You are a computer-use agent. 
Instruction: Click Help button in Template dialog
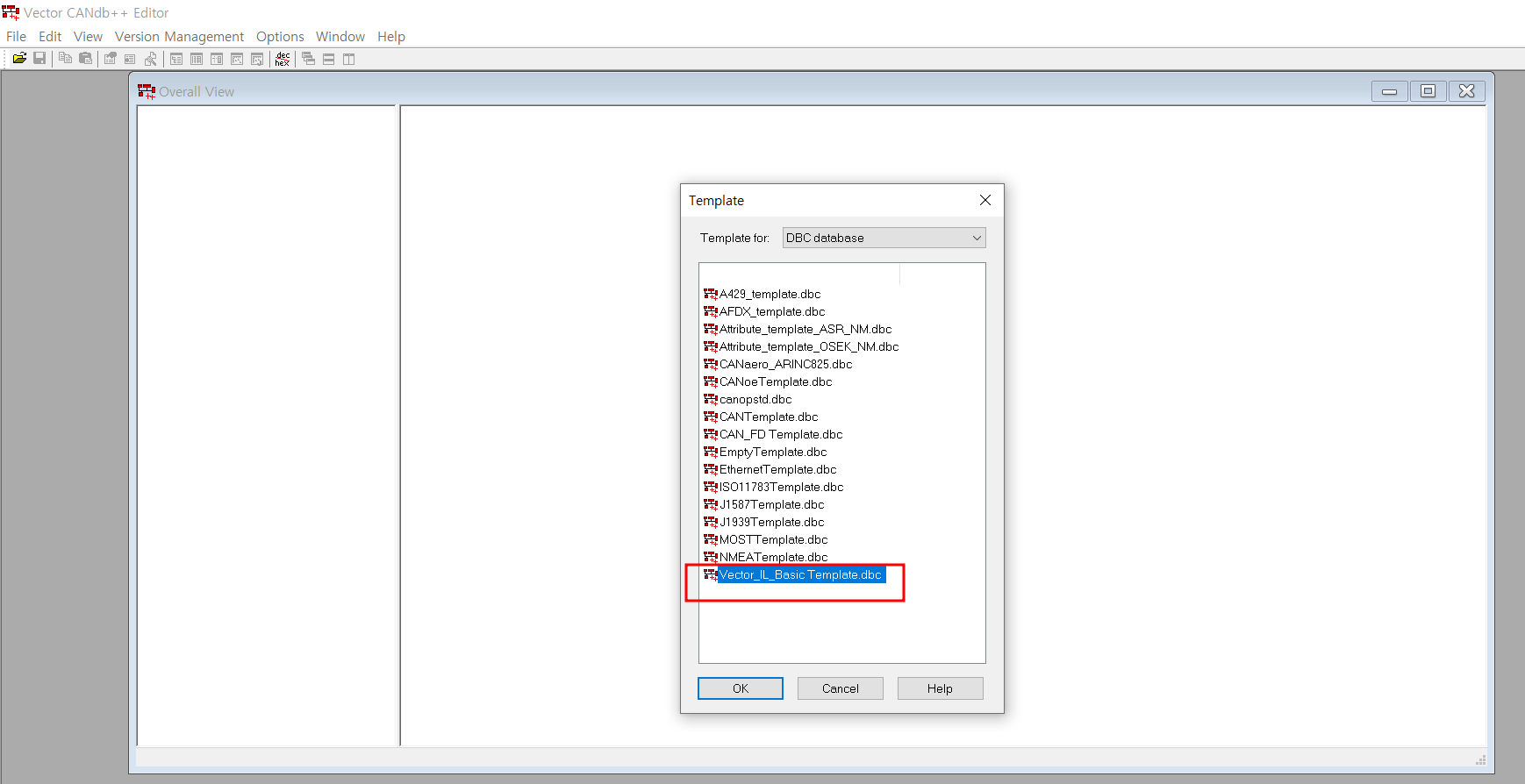pos(940,688)
